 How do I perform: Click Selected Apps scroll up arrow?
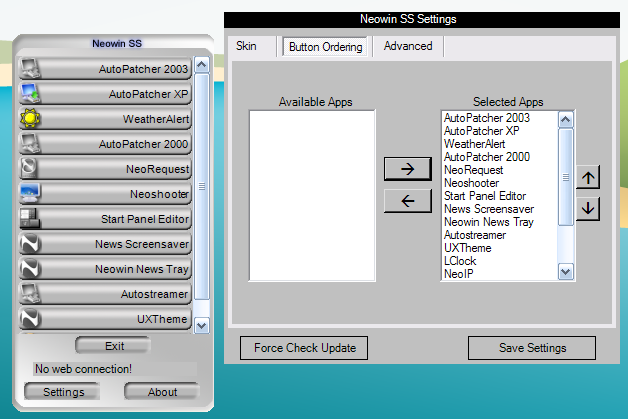click(x=566, y=119)
